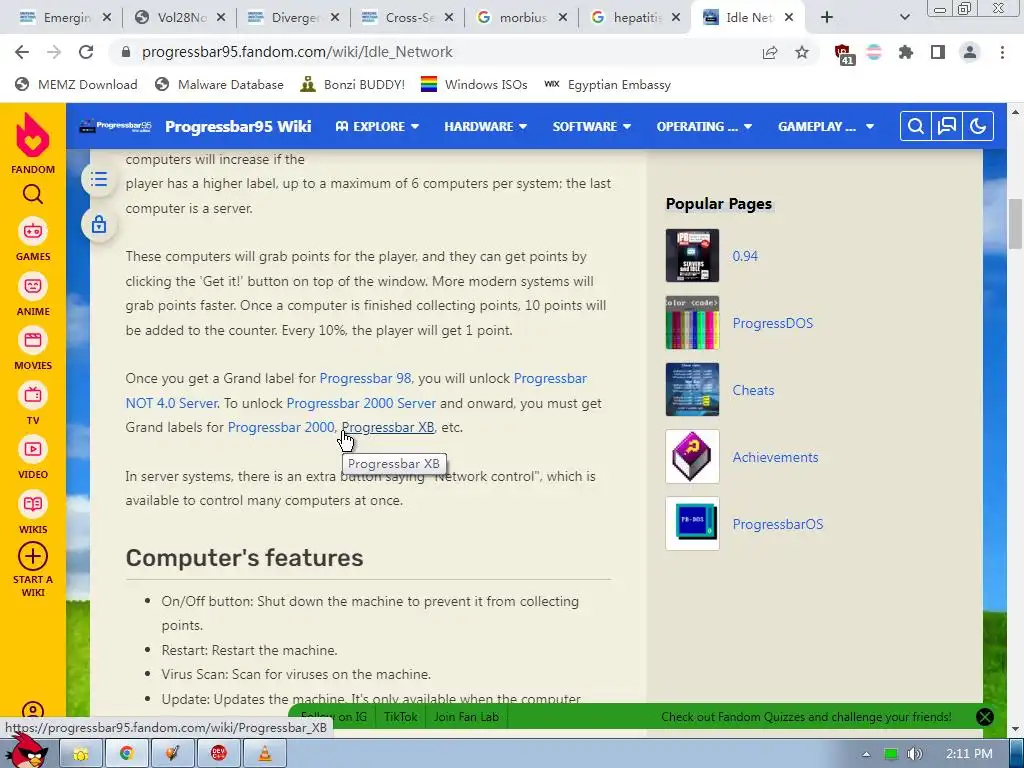This screenshot has height=768, width=1024.
Task: Open the Cheats popular page thumbnail
Action: pyautogui.click(x=692, y=389)
